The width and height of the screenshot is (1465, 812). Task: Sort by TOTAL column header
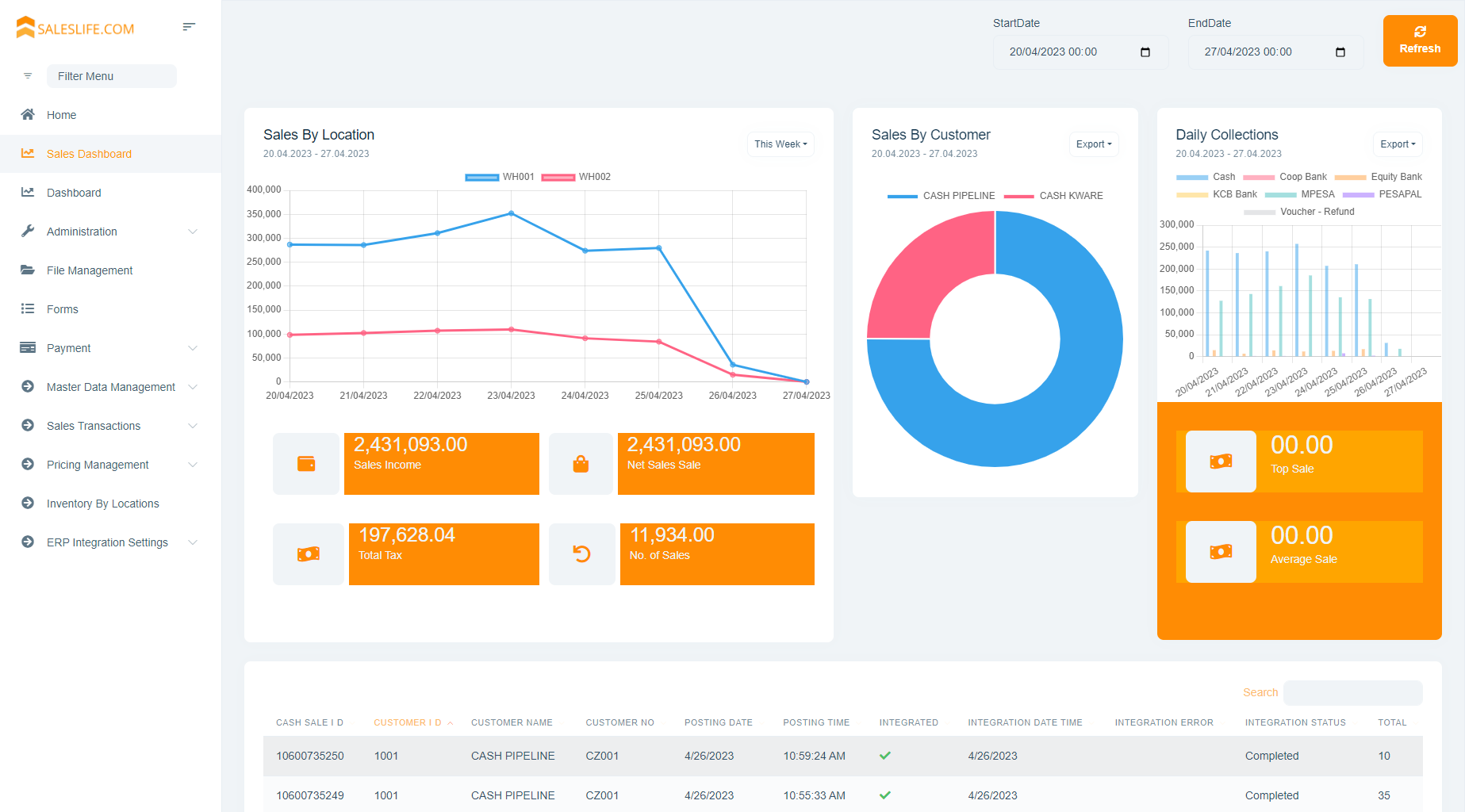coord(1392,722)
